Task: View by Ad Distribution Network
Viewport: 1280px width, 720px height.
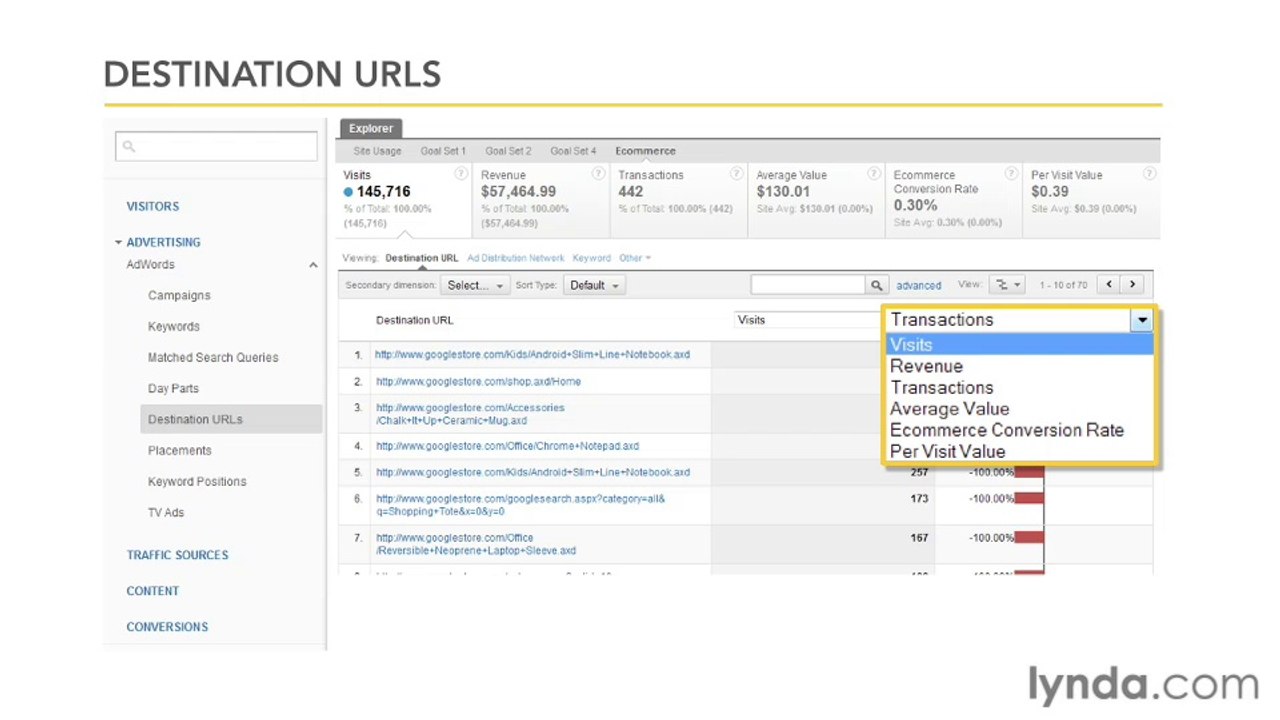Action: click(x=515, y=258)
